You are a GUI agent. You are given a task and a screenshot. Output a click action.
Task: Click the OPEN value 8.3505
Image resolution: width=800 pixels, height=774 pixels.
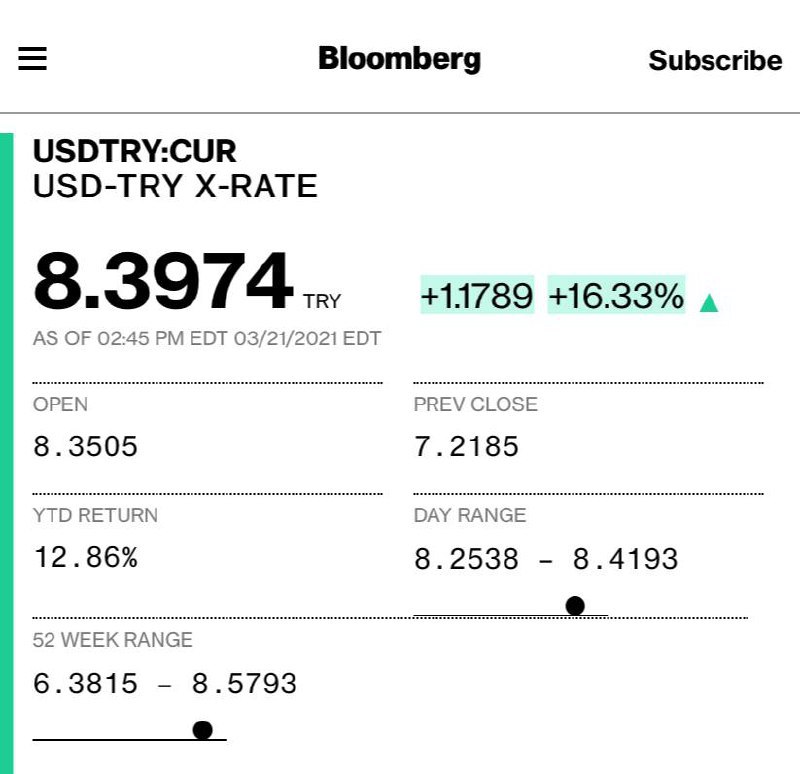tap(85, 446)
